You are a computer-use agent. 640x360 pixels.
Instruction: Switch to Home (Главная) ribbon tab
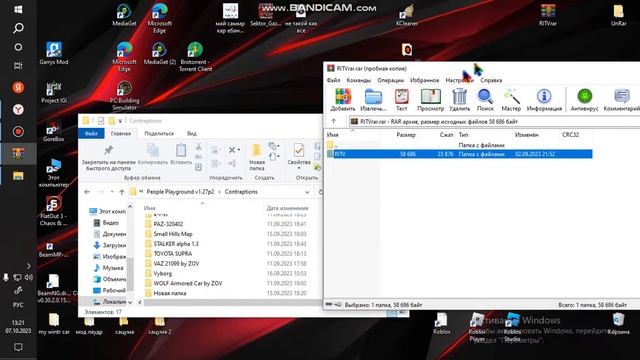click(x=121, y=133)
